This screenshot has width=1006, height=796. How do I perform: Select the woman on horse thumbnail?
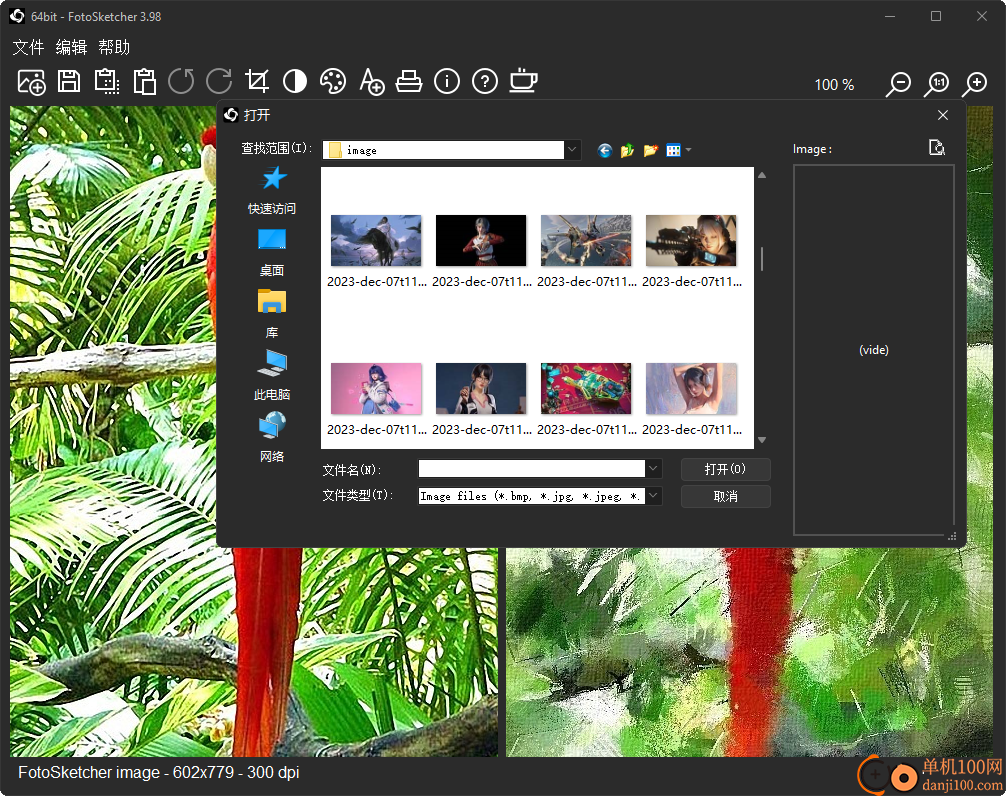tap(376, 241)
